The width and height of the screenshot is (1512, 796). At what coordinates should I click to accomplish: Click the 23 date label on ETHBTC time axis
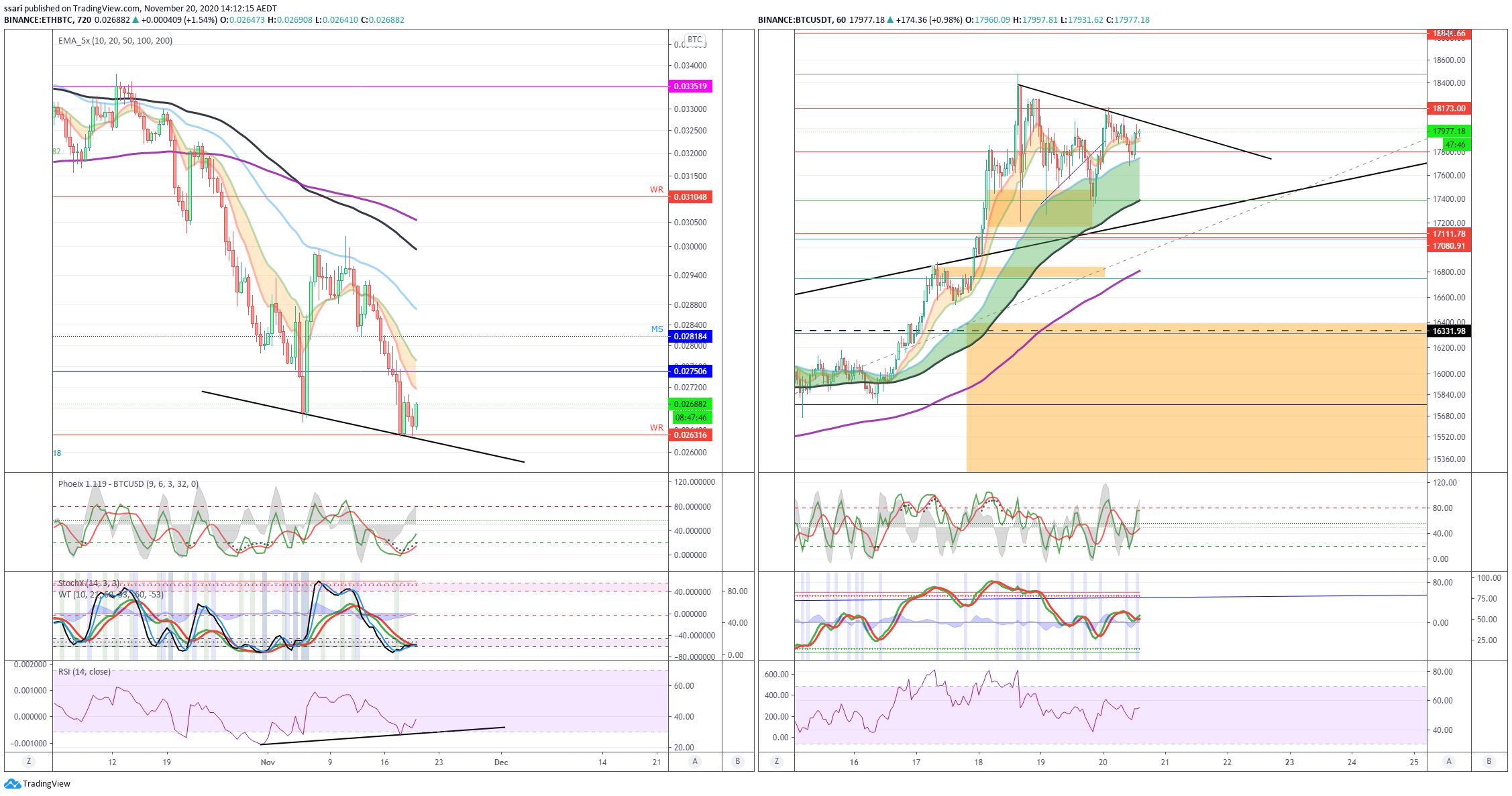[439, 762]
